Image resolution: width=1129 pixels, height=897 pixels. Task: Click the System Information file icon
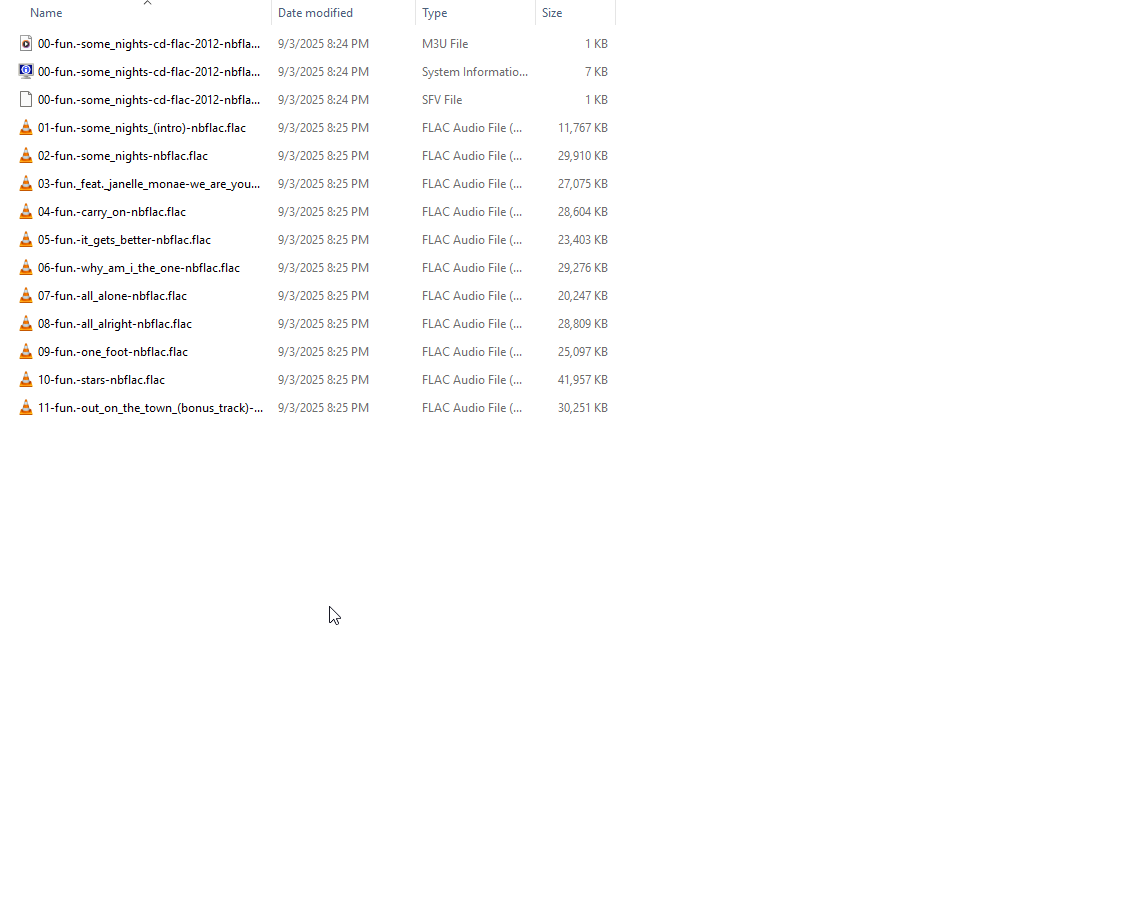click(x=26, y=72)
